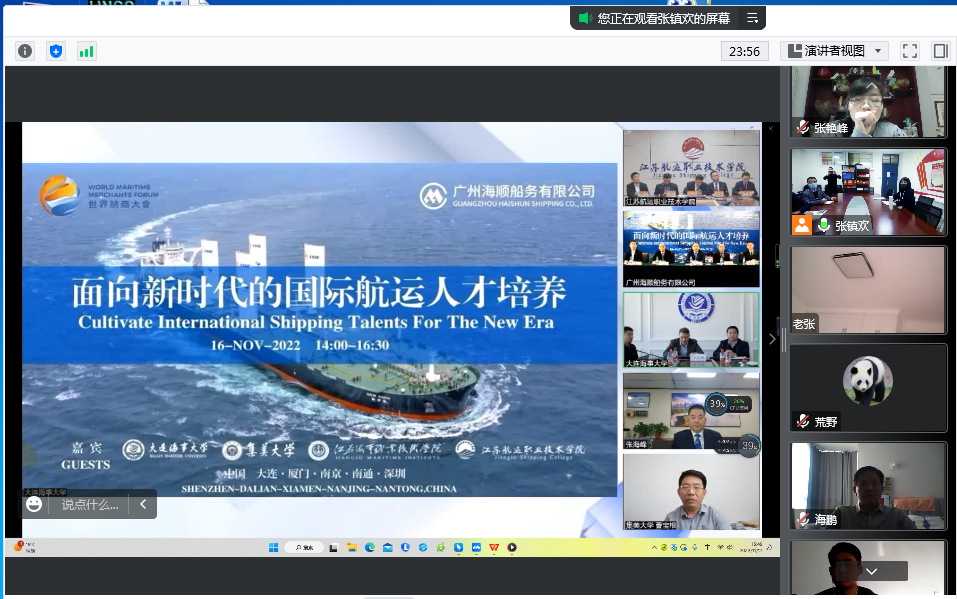
Task: Click the green mic icon beside 张镇欢
Action: (x=823, y=225)
